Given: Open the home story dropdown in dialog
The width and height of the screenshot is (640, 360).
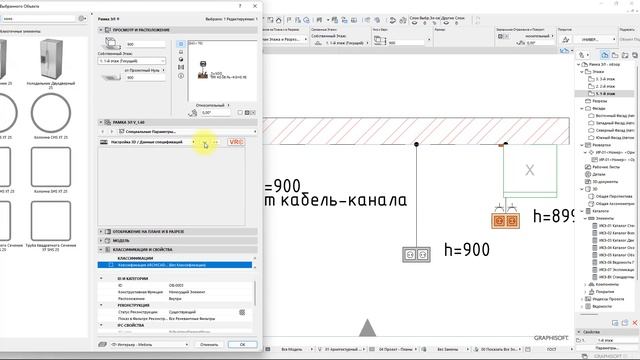Looking at the screenshot, I should tap(131, 61).
